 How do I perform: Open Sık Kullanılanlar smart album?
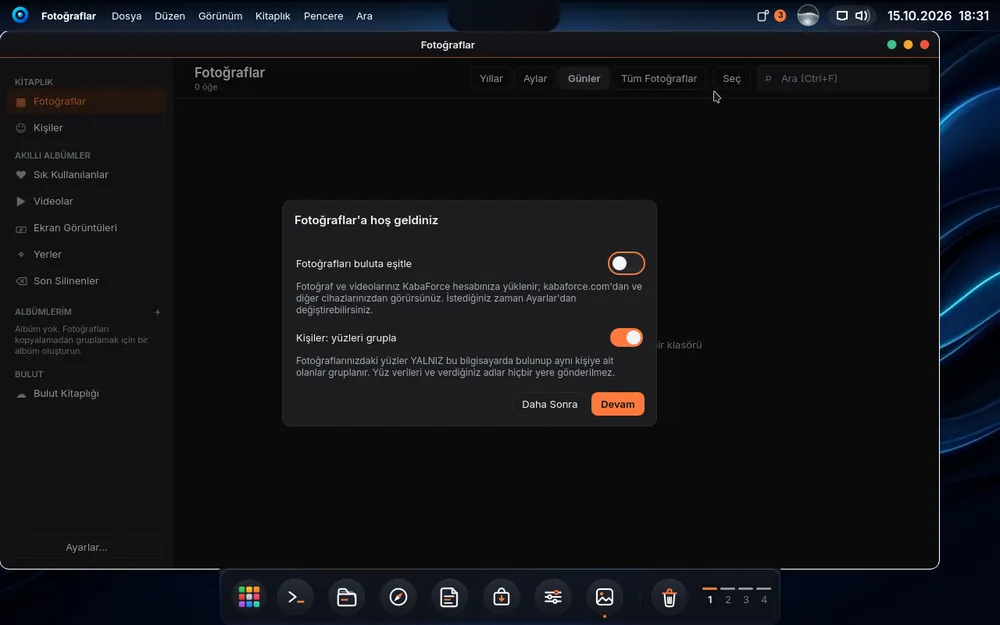87,175
